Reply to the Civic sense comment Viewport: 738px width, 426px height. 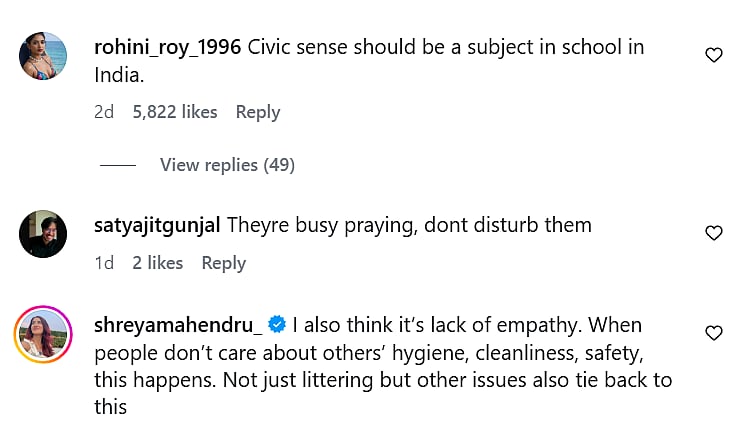pos(257,112)
